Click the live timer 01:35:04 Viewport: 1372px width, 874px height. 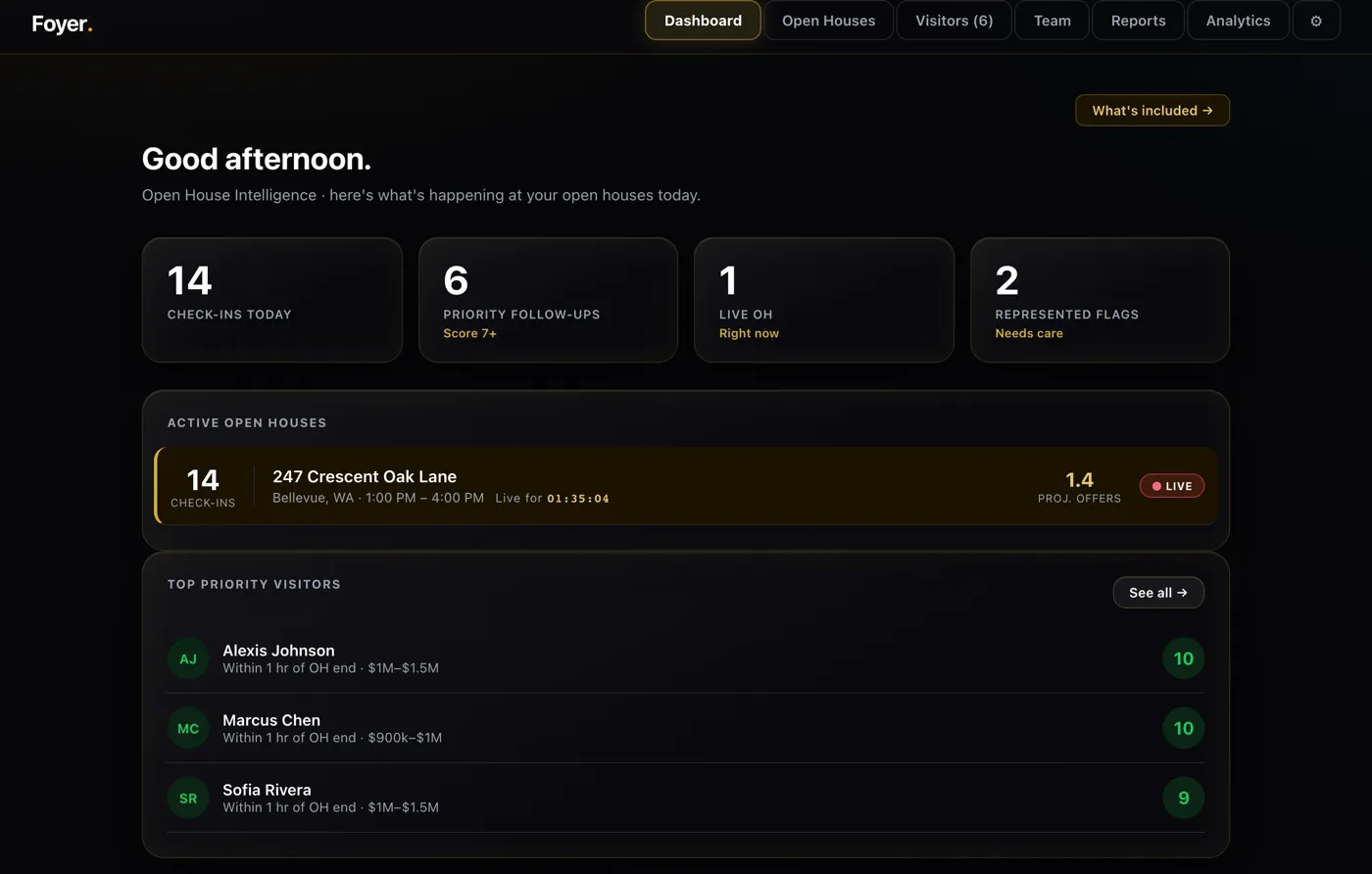point(578,499)
